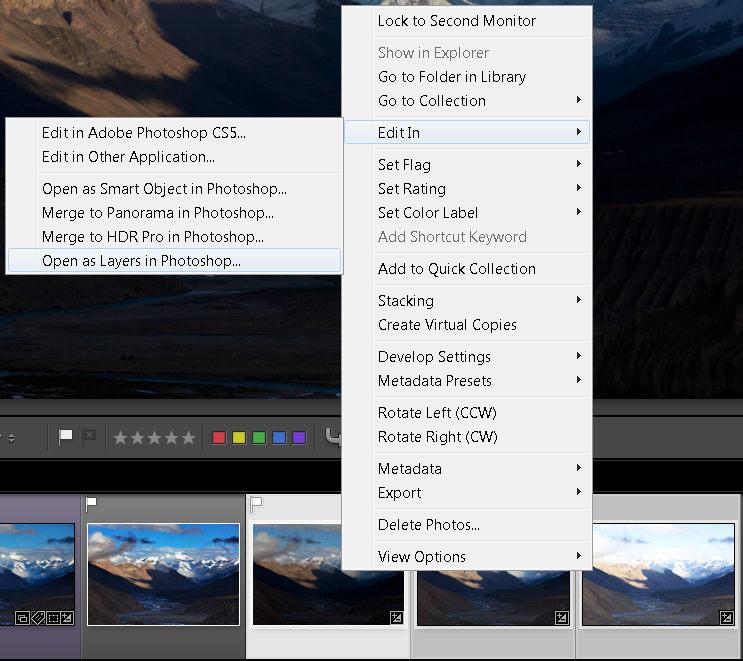Choose Merge to HDR Pro in Photoshop

pos(153,237)
